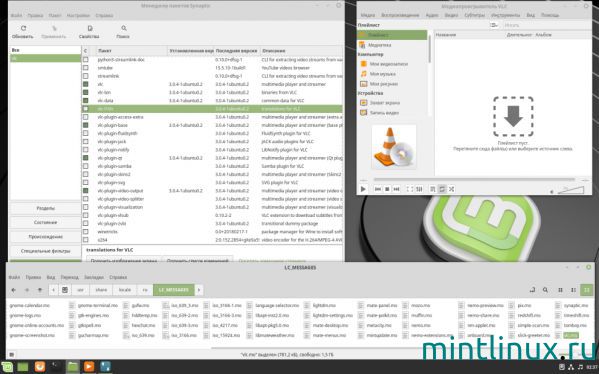The width and height of the screenshot is (599, 374).
Task: Open the Закладки menu in Nemo
Action: (x=94, y=277)
